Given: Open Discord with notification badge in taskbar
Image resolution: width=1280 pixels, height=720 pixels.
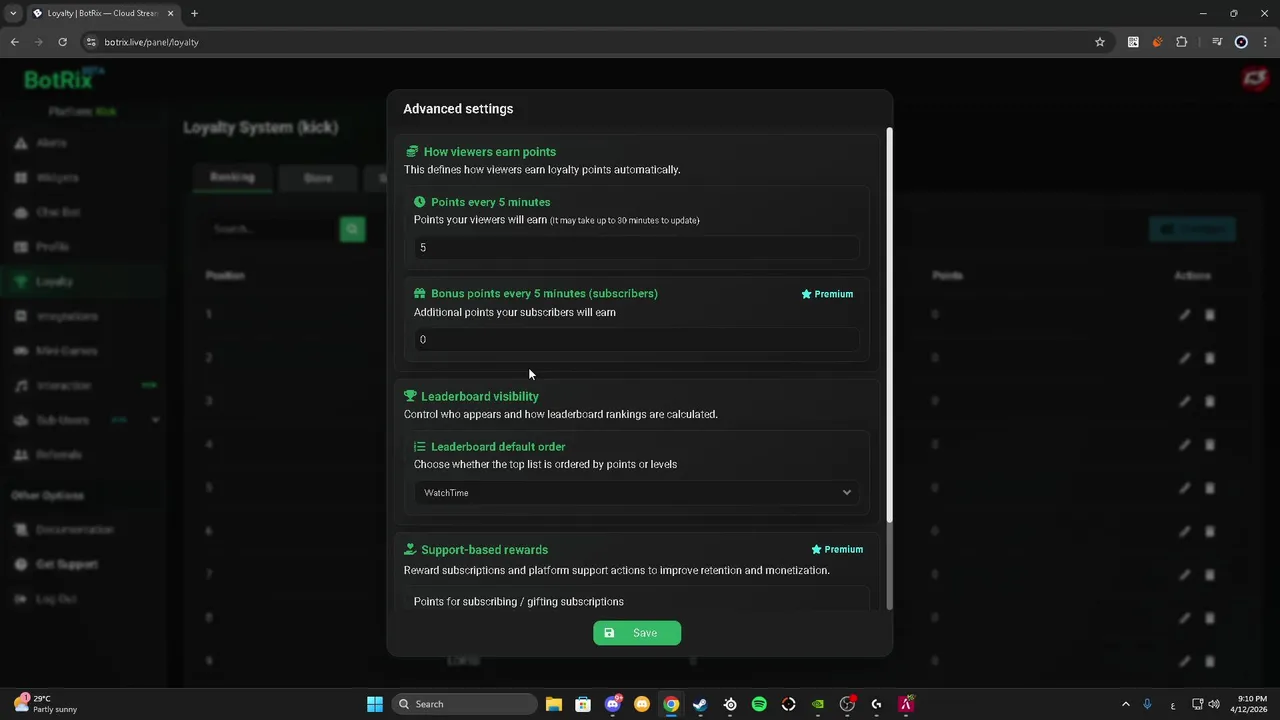Looking at the screenshot, I should coord(613,704).
